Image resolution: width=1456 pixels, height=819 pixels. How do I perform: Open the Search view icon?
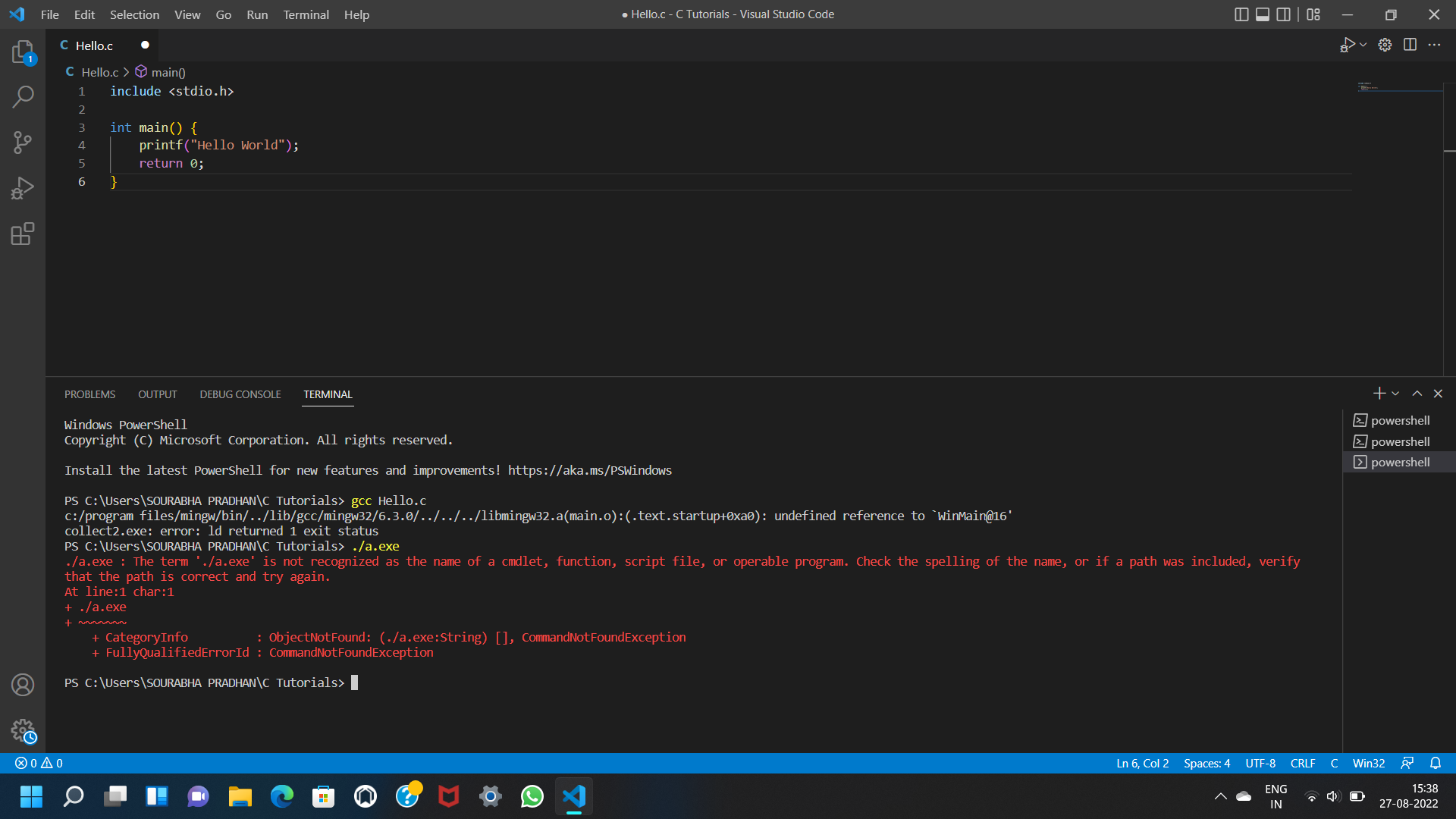tap(23, 96)
